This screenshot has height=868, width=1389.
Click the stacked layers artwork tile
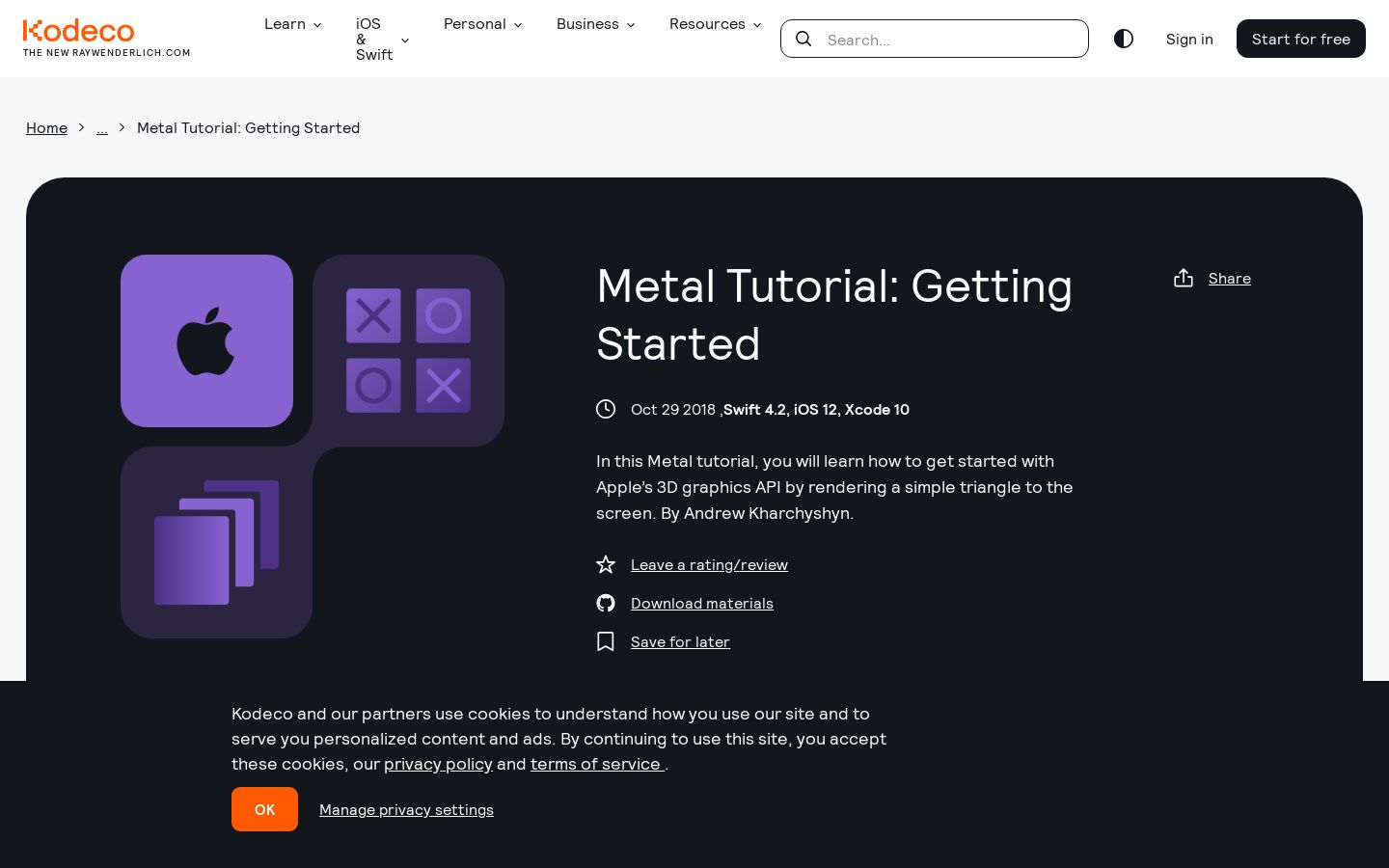(216, 542)
